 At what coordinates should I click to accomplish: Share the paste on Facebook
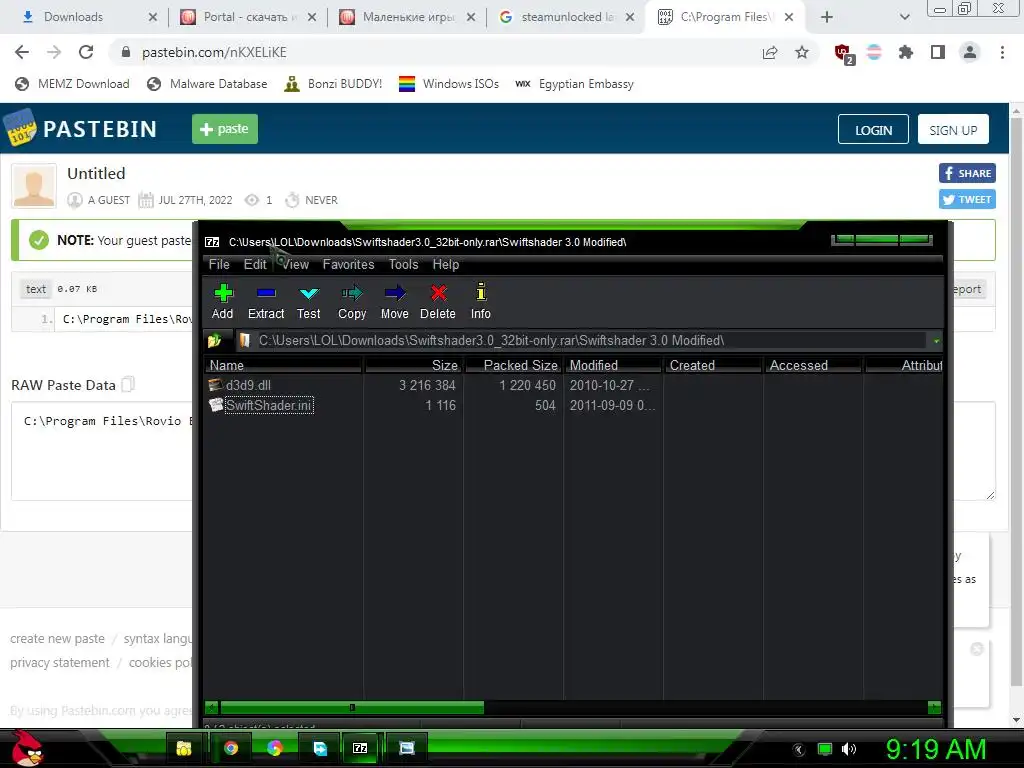pos(967,173)
